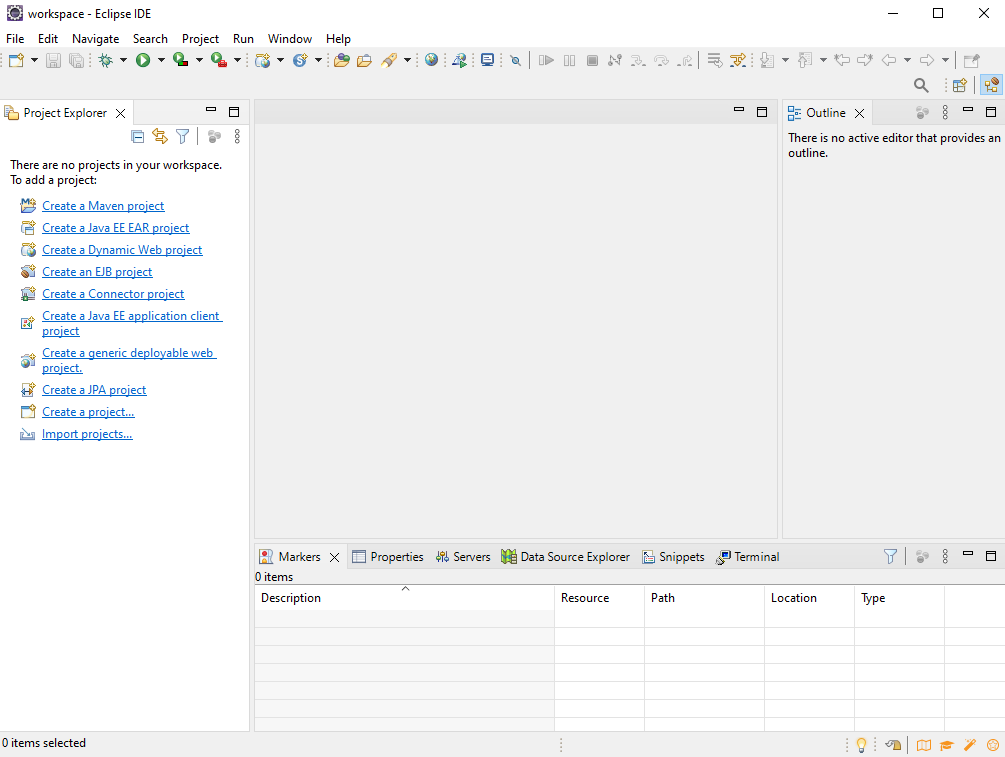Click the Last Edit Location arrow

(842, 60)
